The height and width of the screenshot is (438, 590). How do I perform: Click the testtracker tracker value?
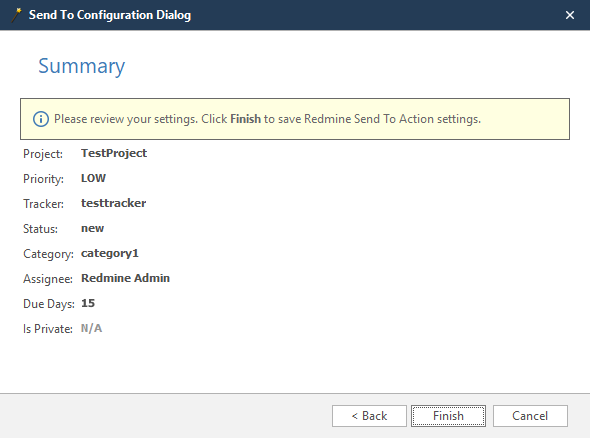[114, 203]
